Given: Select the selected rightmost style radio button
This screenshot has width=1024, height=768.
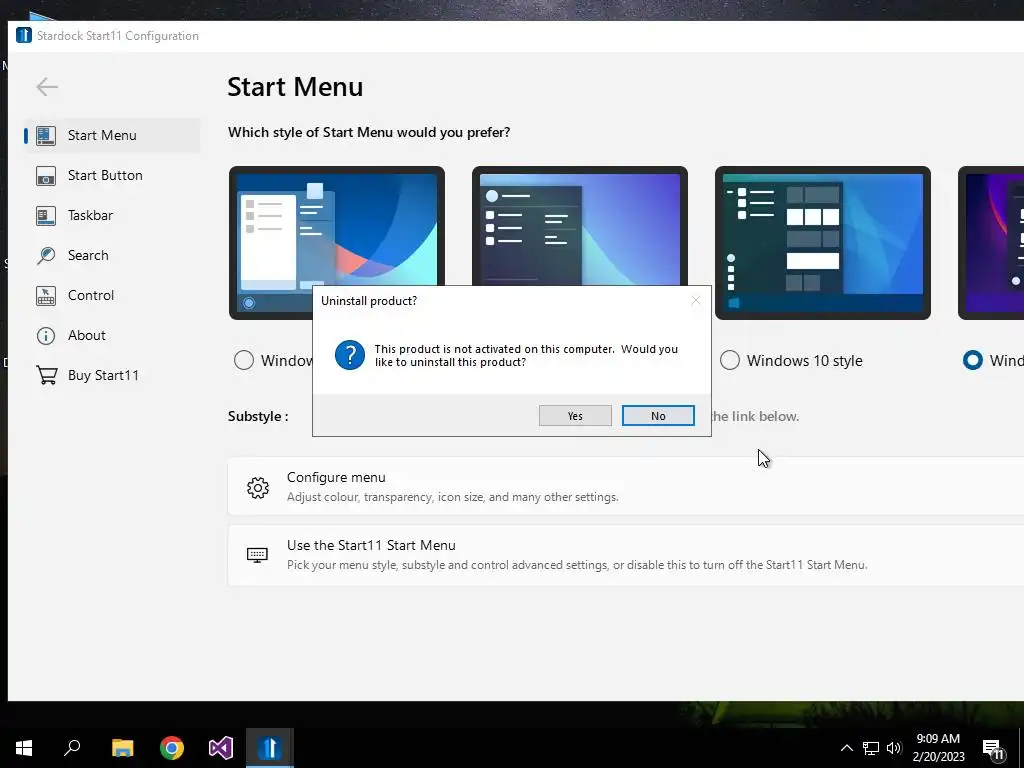Looking at the screenshot, I should tap(972, 360).
